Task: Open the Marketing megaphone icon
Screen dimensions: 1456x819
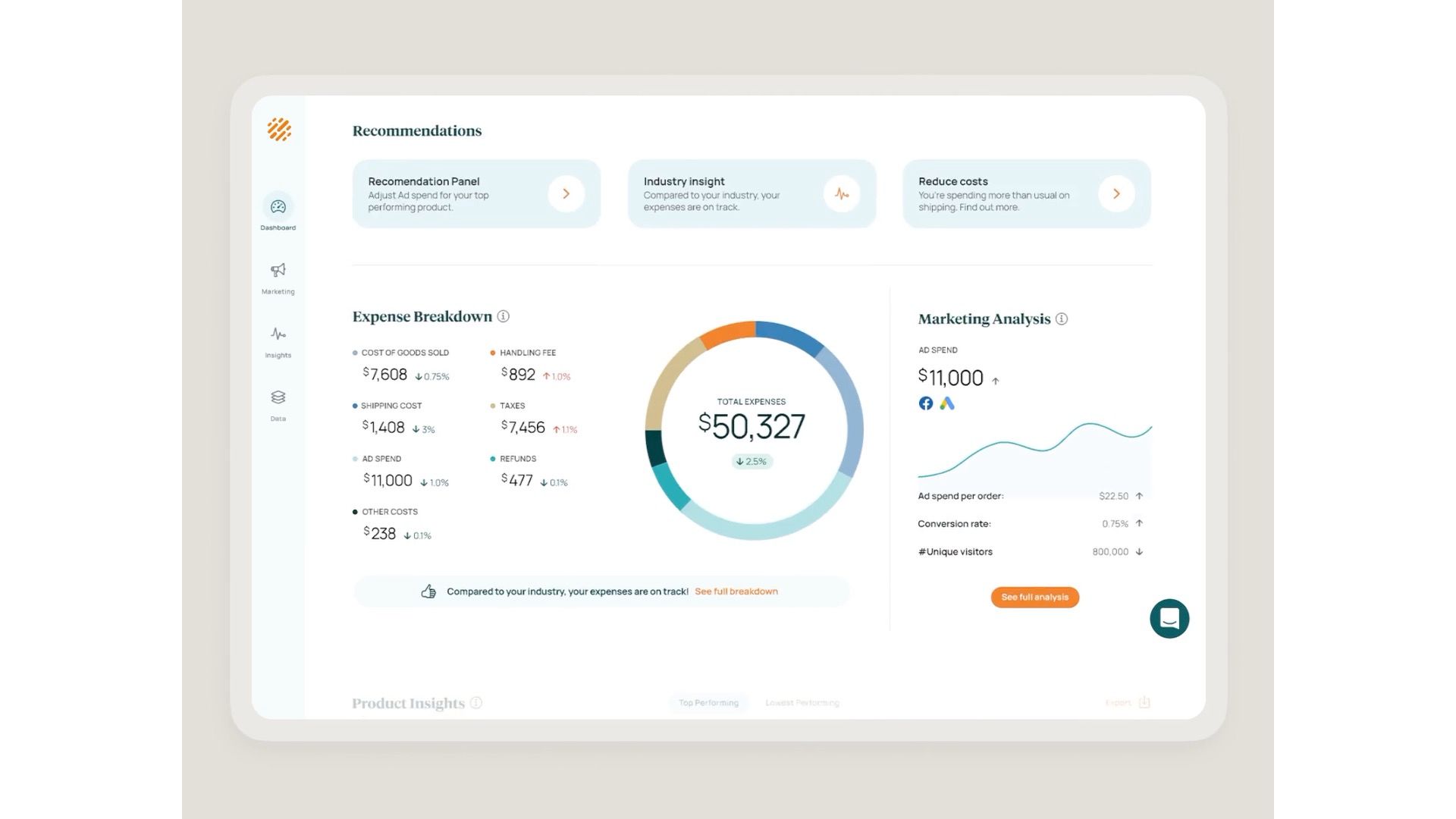Action: tap(278, 271)
